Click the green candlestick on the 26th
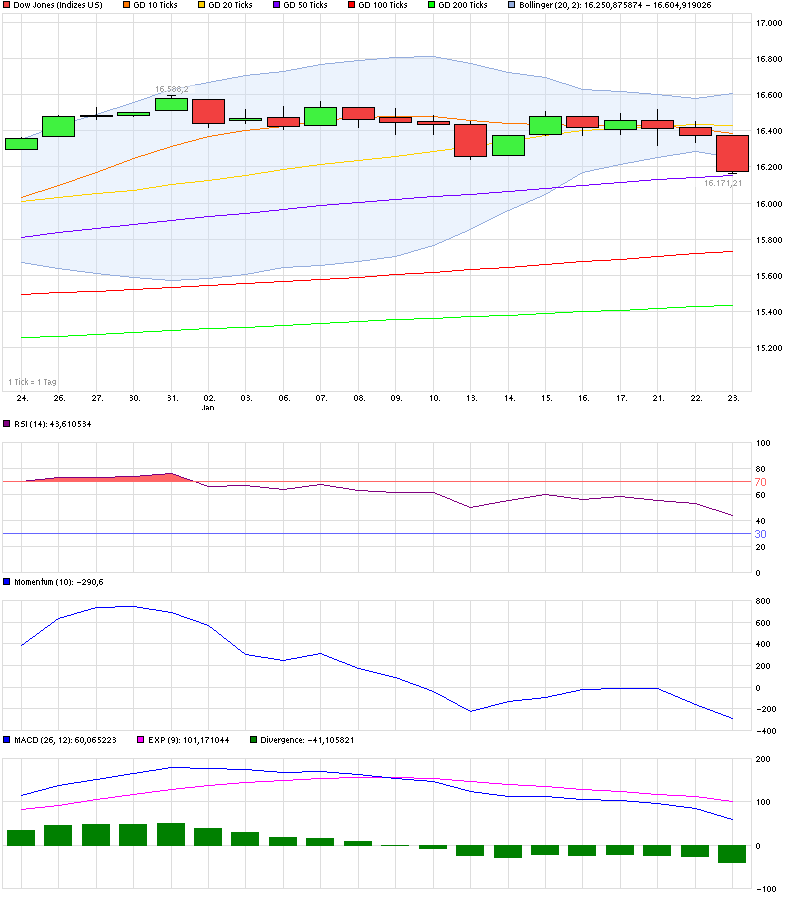This screenshot has height=898, width=792. coord(58,127)
